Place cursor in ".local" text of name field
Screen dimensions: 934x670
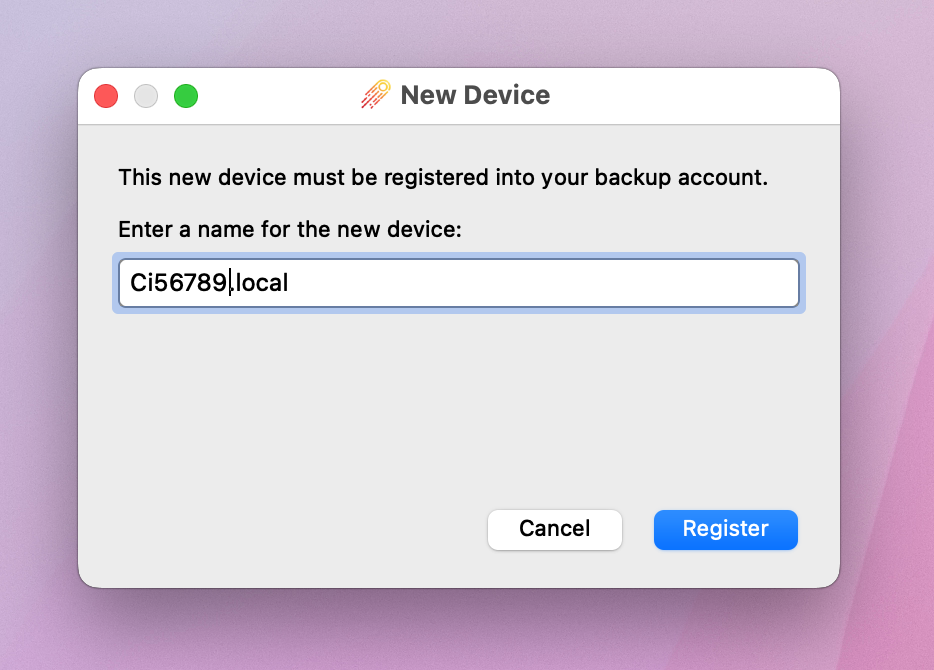pyautogui.click(x=262, y=283)
